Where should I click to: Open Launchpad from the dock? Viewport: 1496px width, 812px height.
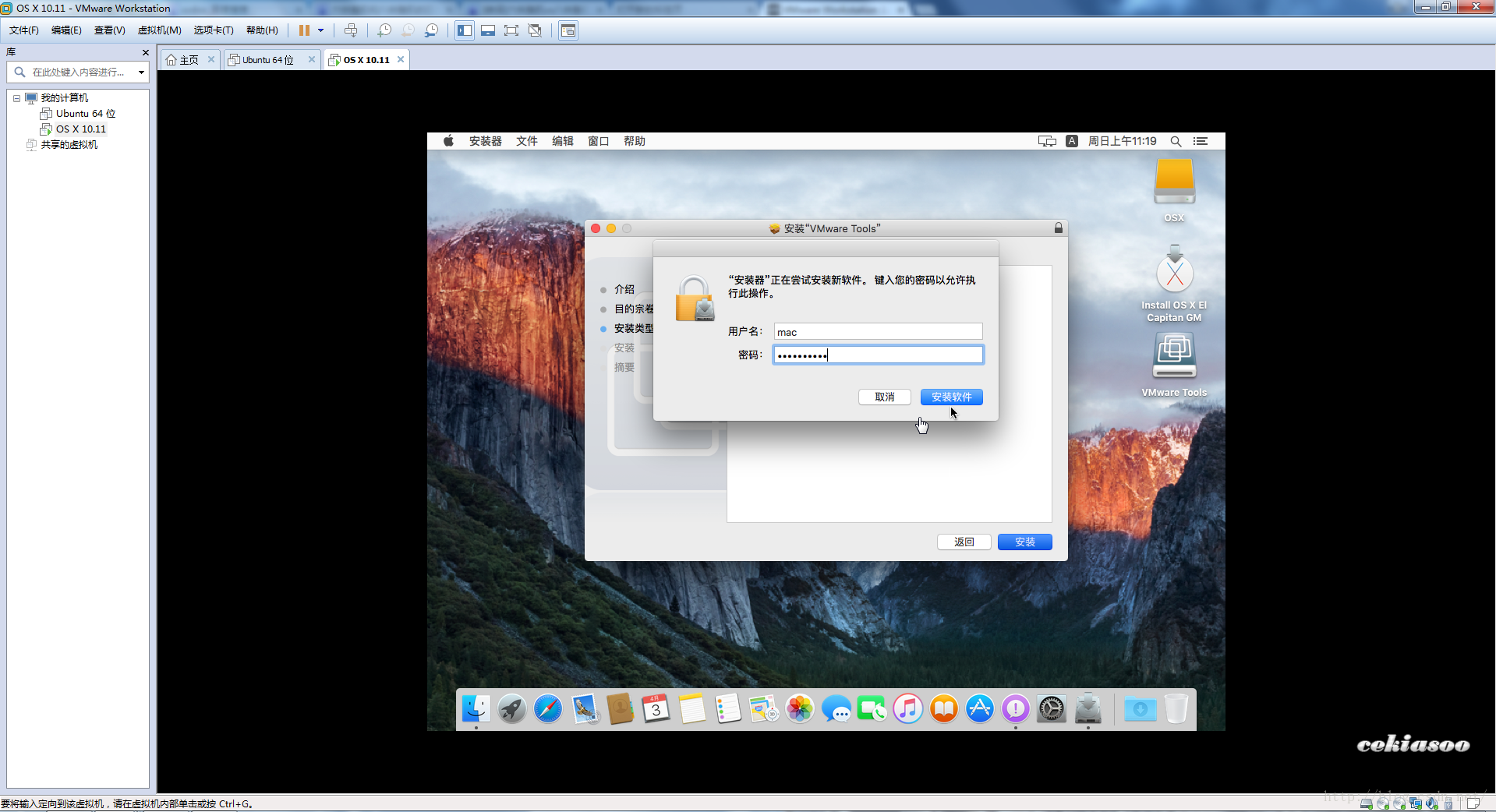point(512,708)
